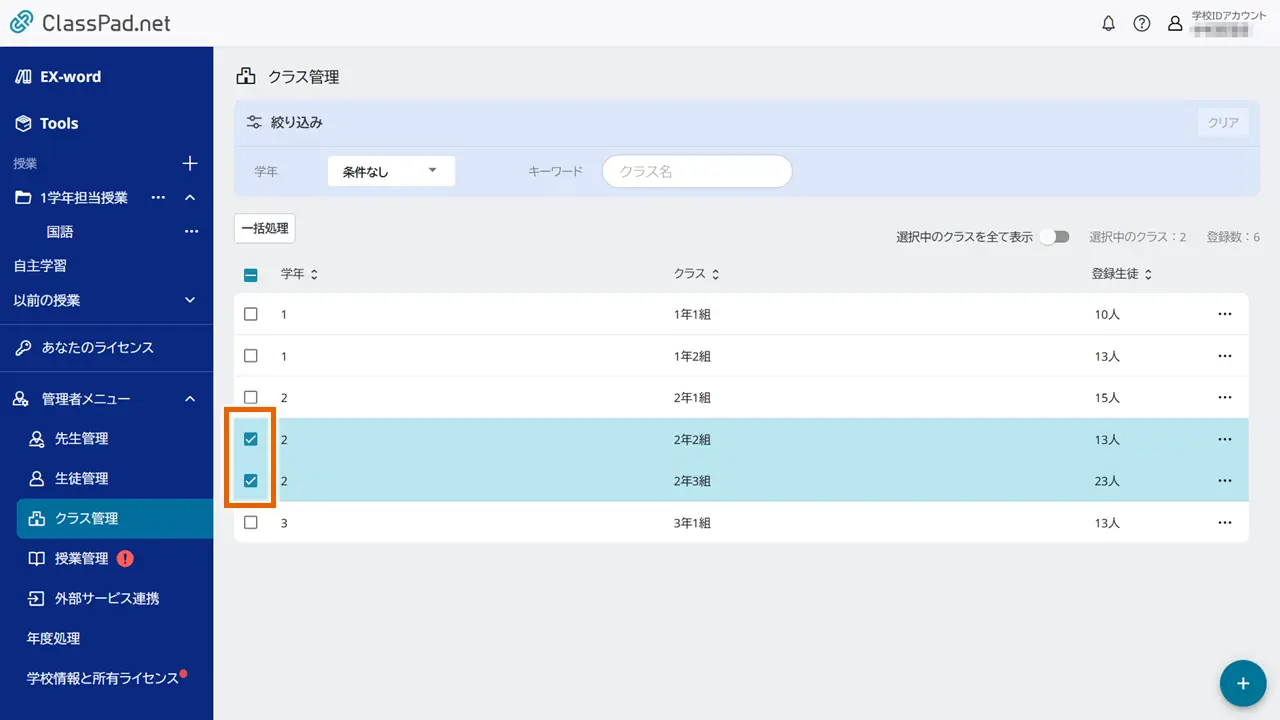Expand the 以前の授業 section

point(190,300)
